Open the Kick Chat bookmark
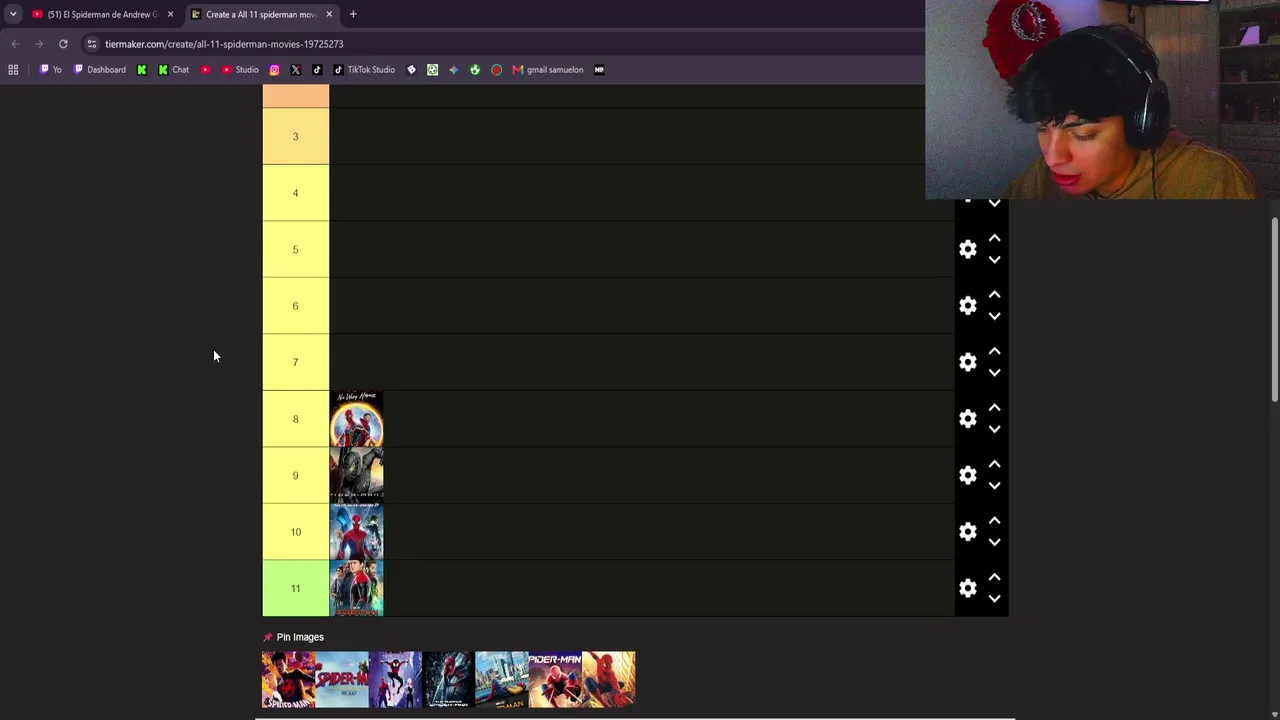The image size is (1280, 720). [173, 70]
